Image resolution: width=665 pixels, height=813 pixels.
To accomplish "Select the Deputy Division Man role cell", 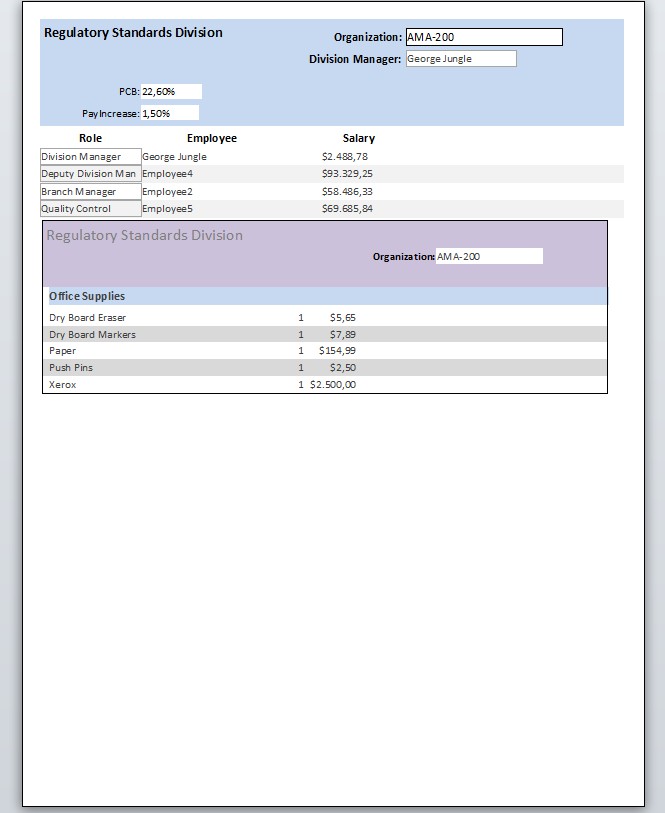I will click(91, 174).
